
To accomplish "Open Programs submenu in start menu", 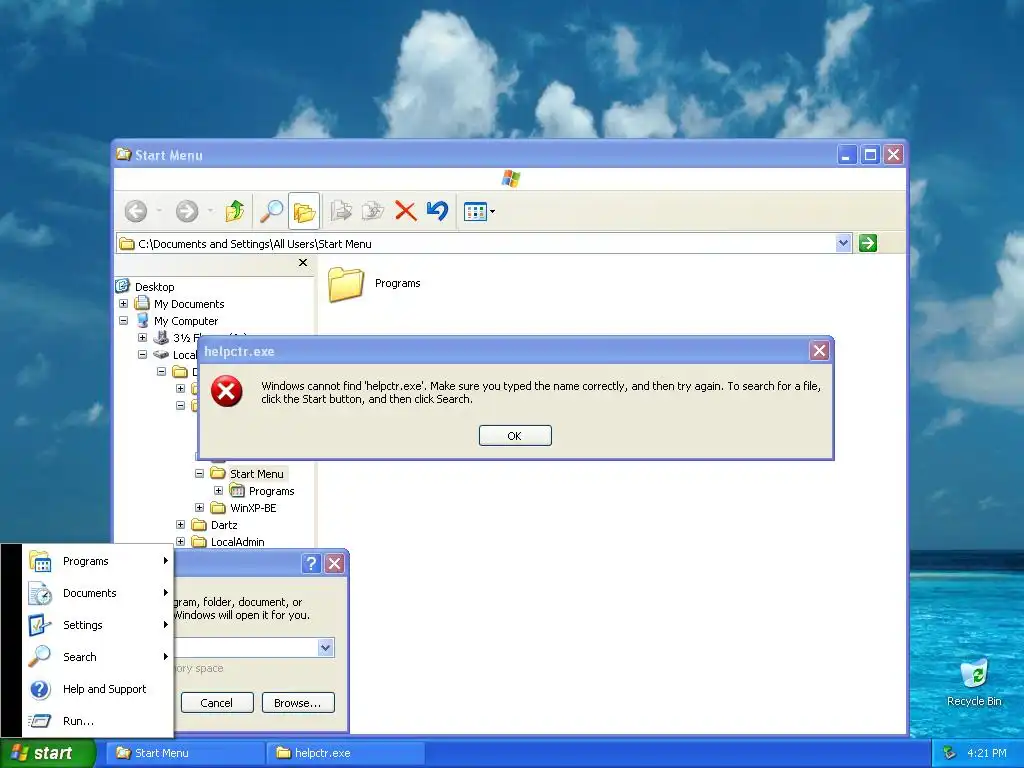I will (x=98, y=561).
